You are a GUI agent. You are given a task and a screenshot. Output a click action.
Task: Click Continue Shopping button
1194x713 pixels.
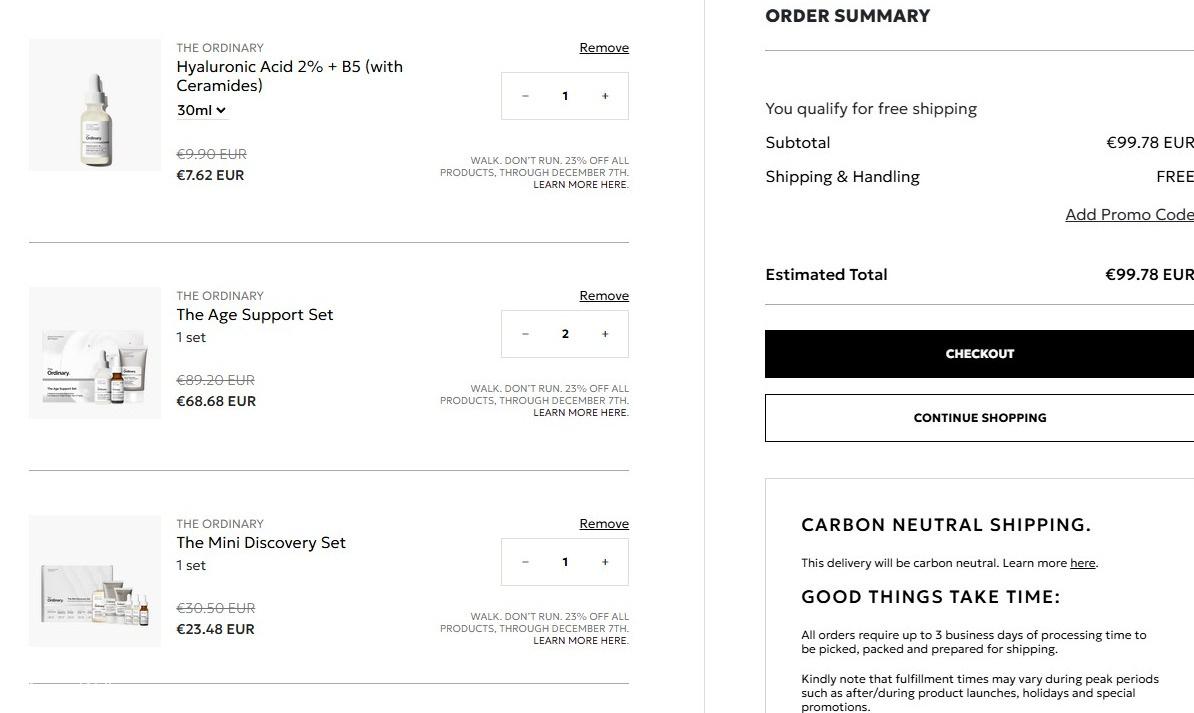[x=979, y=418]
